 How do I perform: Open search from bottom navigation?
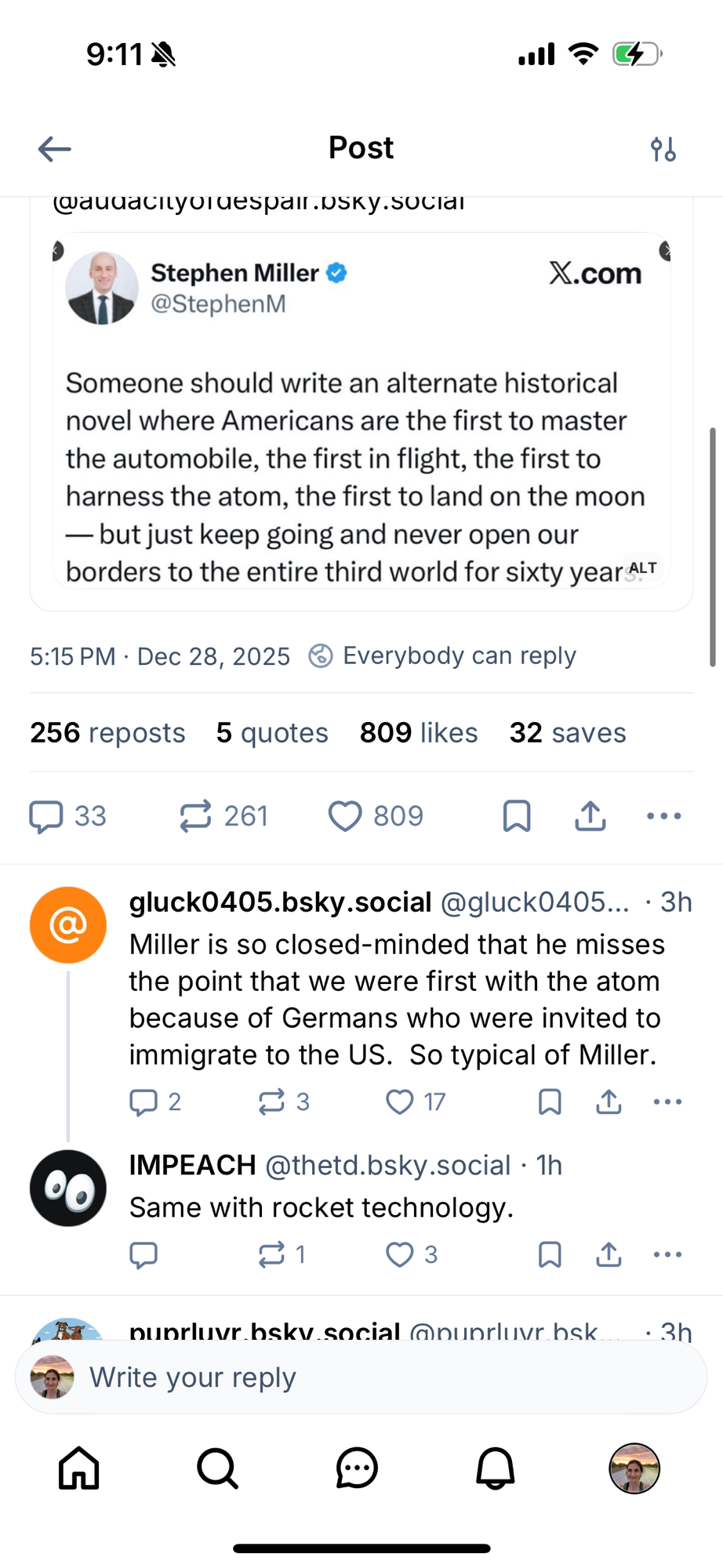click(x=217, y=1468)
